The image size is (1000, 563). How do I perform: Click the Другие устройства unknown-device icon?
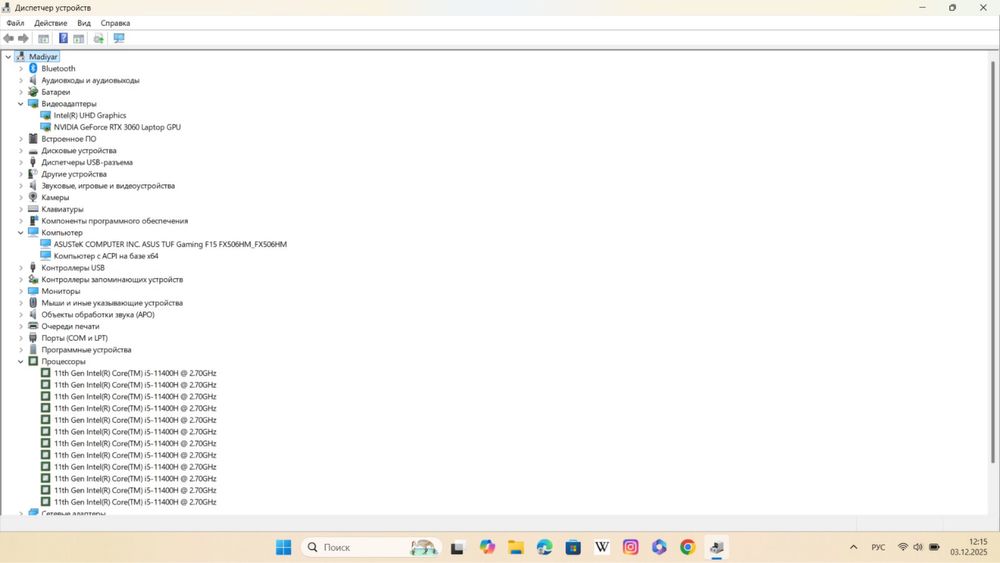33,173
